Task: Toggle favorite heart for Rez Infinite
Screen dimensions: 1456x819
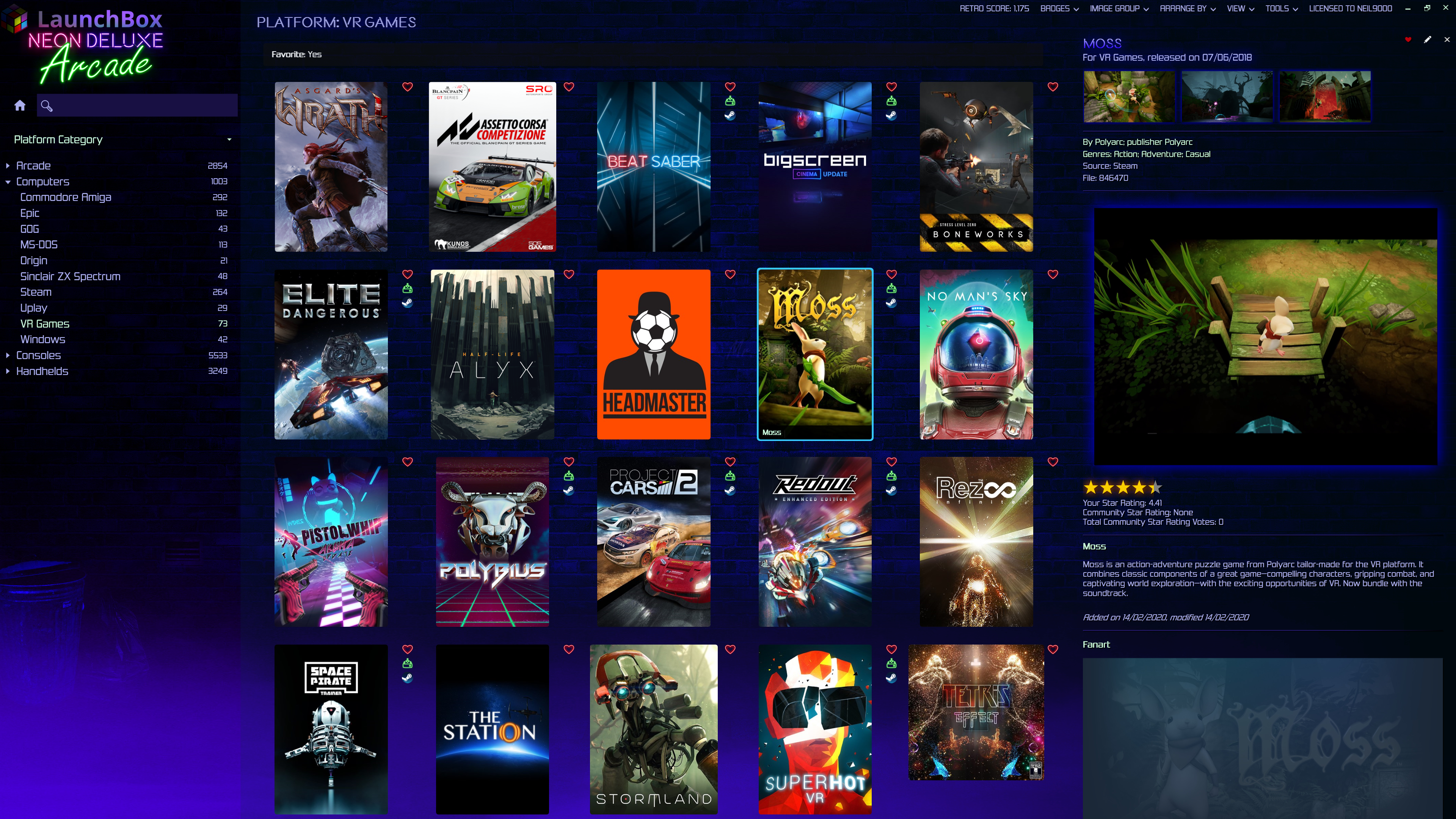Action: (x=1053, y=462)
